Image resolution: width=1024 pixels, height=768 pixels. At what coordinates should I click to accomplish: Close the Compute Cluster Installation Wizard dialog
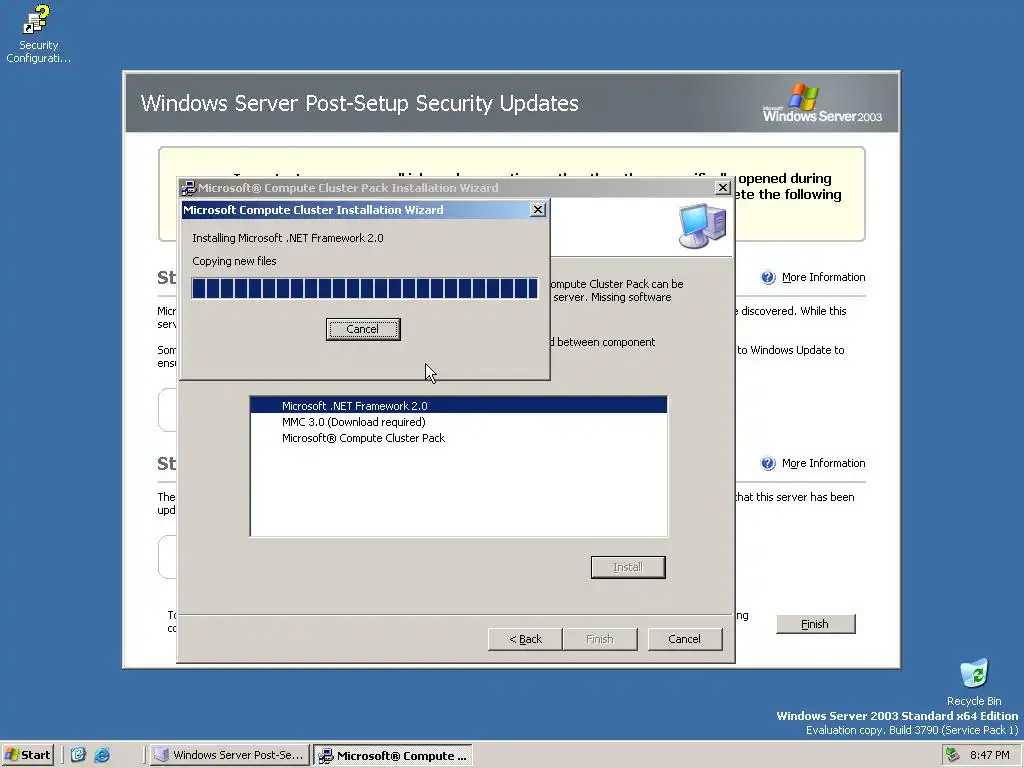pos(537,210)
